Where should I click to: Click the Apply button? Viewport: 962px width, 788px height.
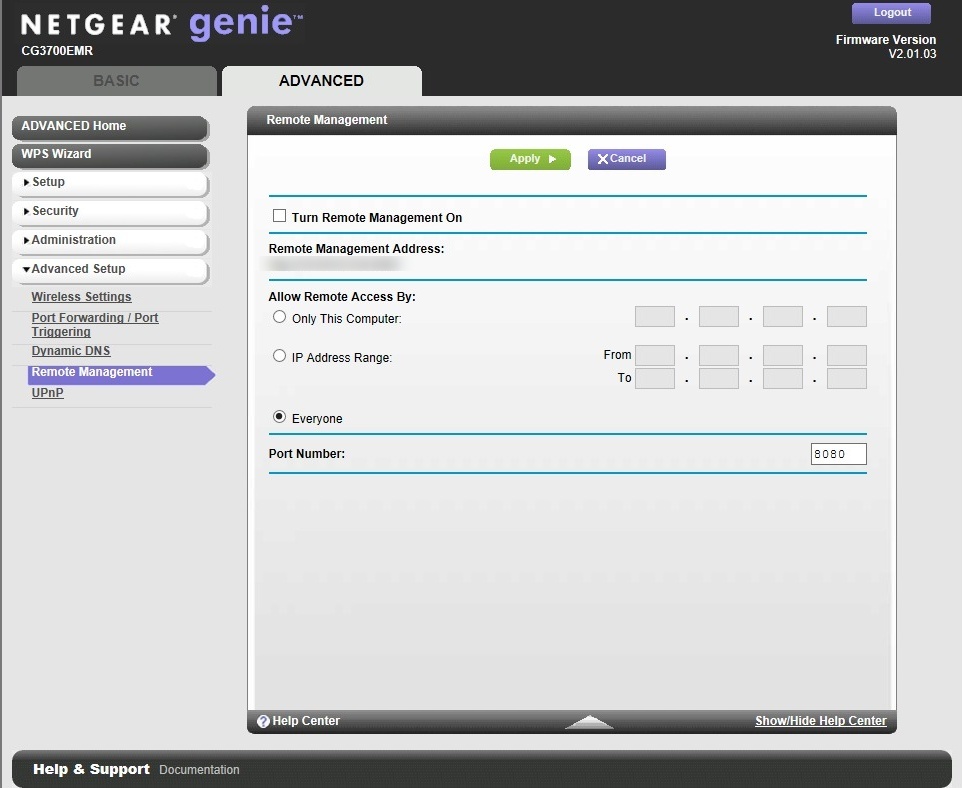(x=530, y=158)
